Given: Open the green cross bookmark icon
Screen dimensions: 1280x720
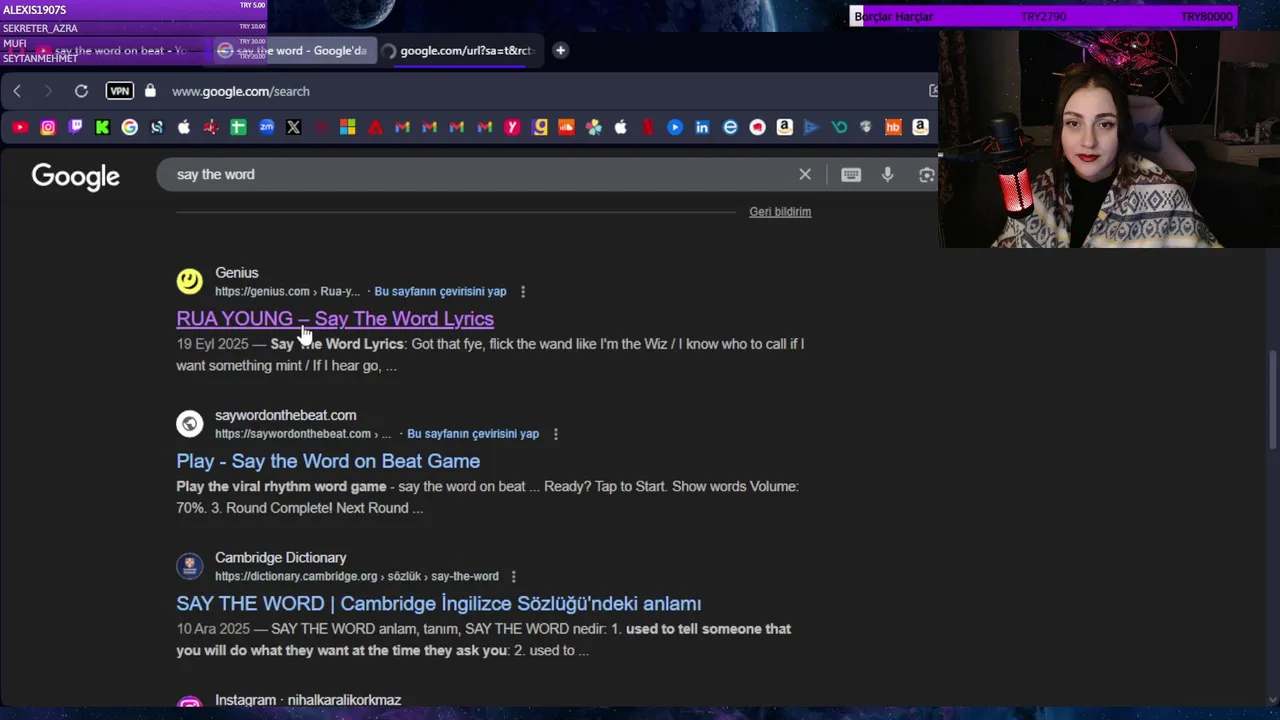Looking at the screenshot, I should point(238,127).
